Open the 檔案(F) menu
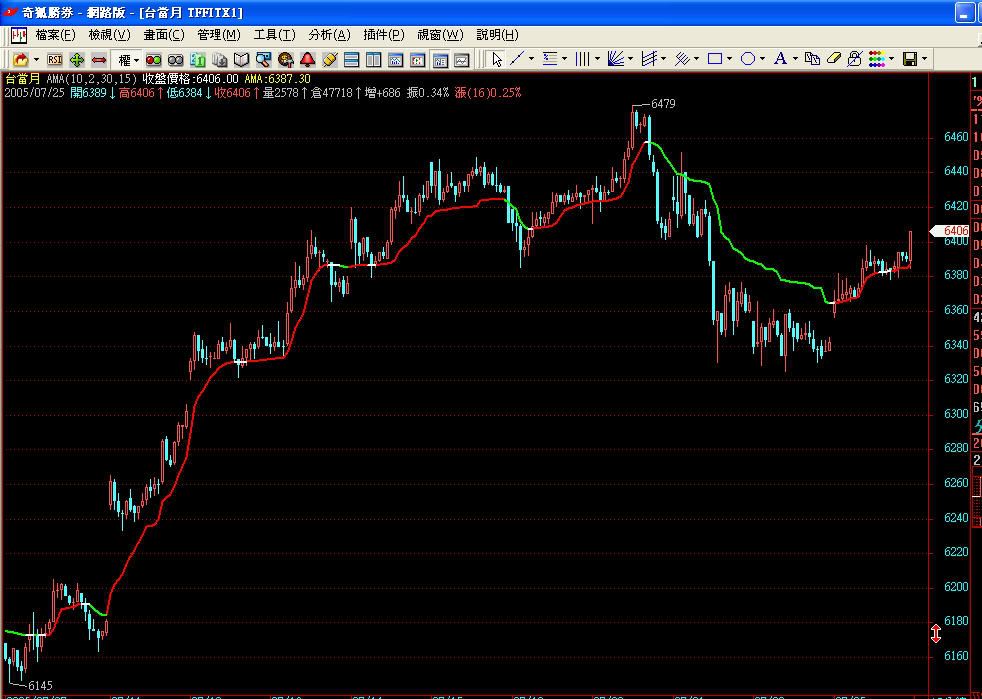Viewport: 982px width, 699px height. click(x=55, y=35)
